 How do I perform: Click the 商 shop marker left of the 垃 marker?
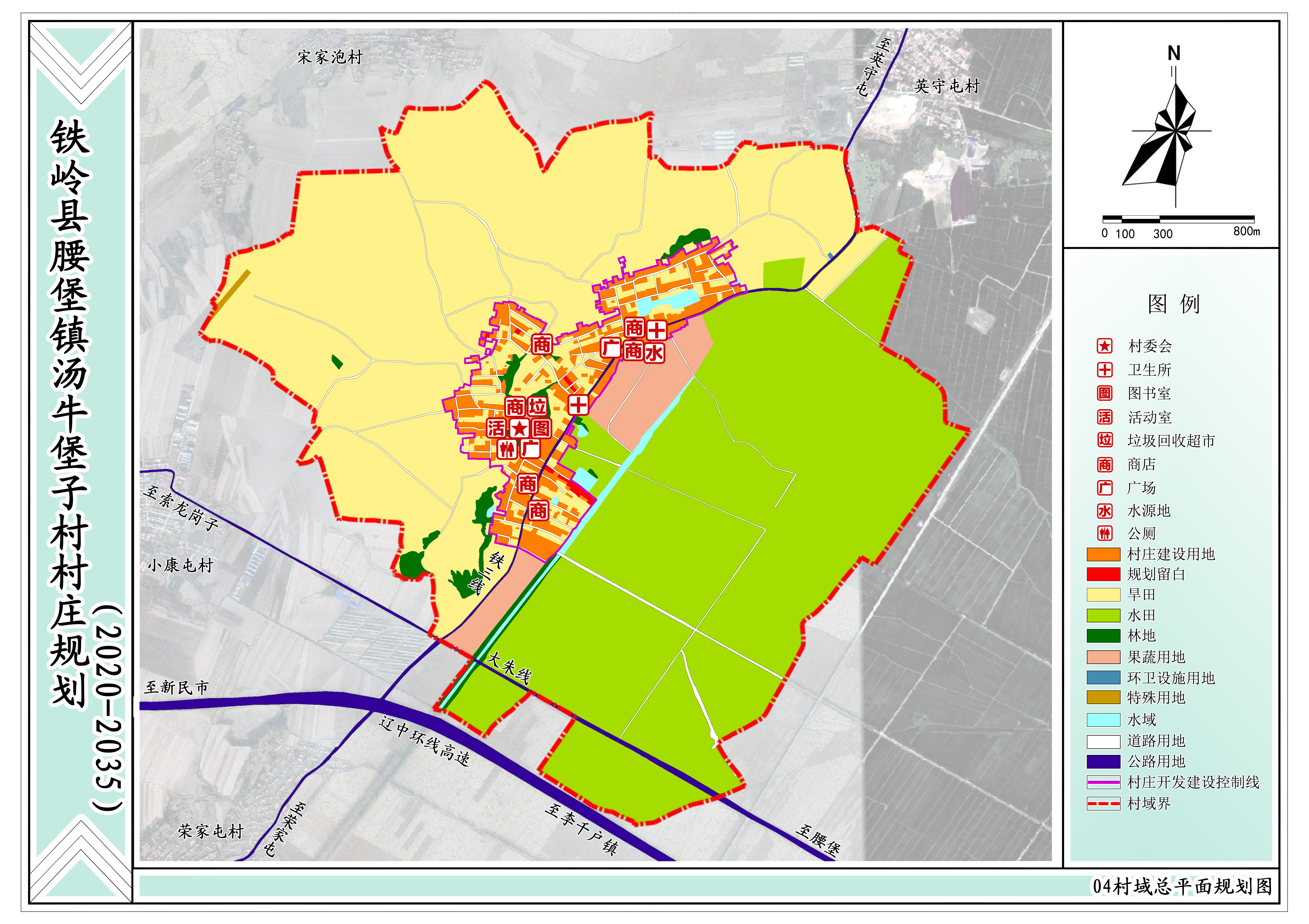click(515, 407)
